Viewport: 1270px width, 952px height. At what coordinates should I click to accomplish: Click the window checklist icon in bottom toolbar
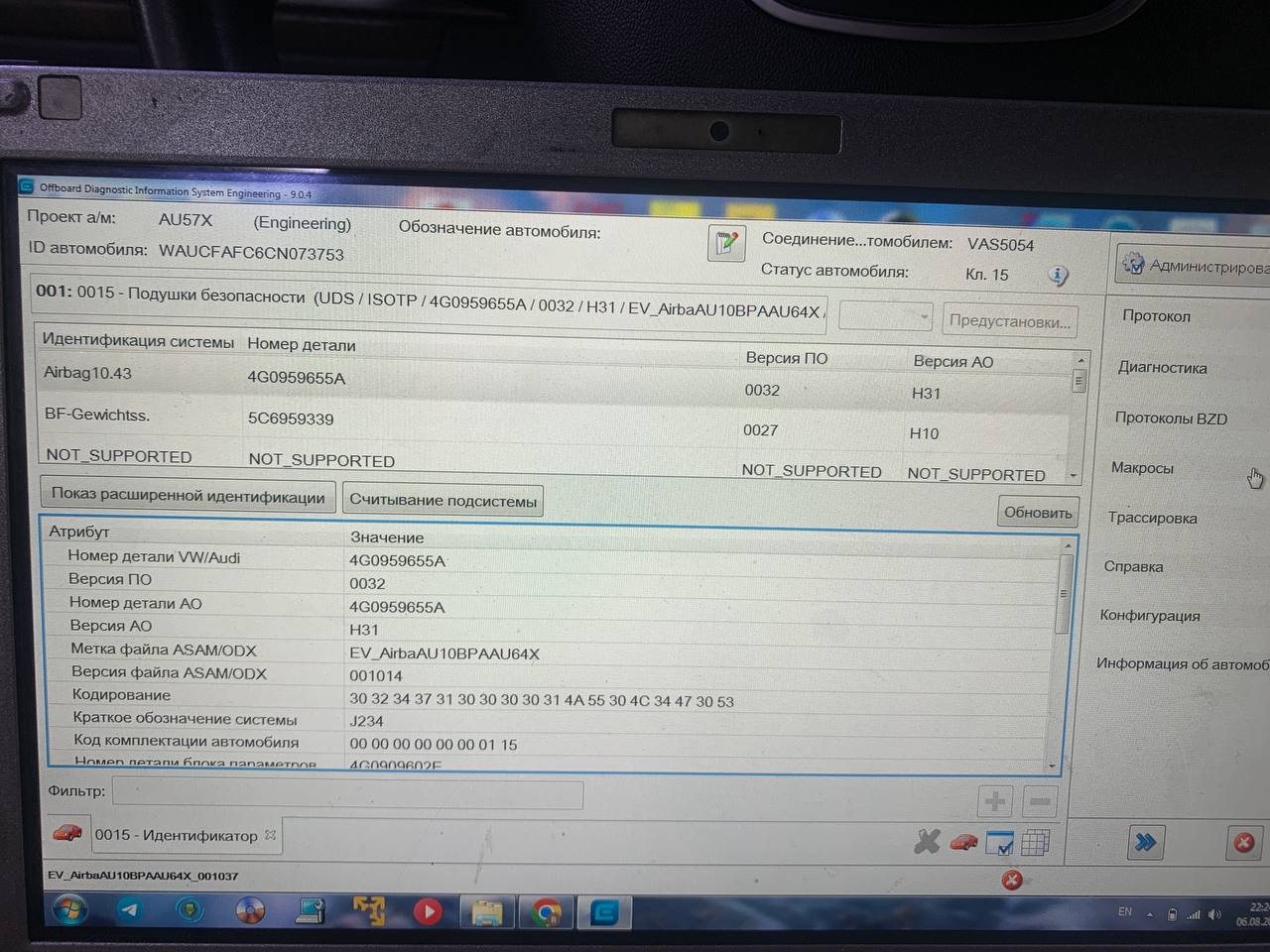pos(999,843)
